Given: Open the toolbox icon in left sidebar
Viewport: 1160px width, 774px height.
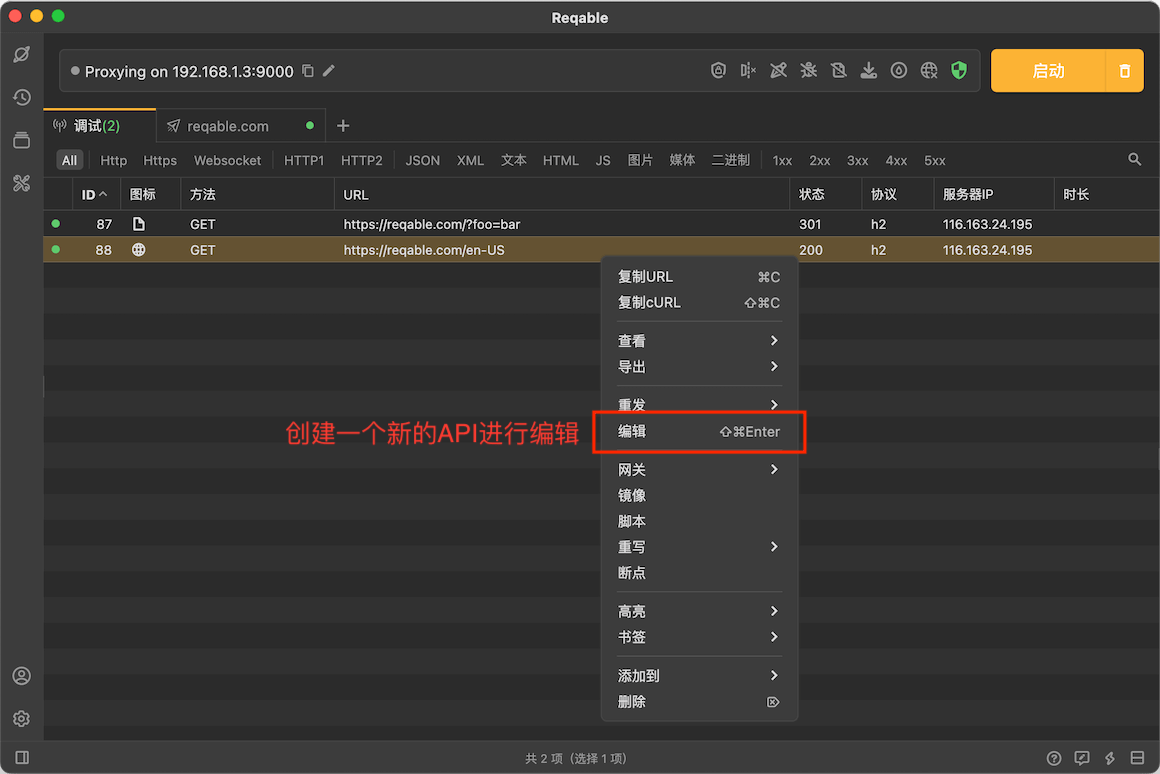Looking at the screenshot, I should pyautogui.click(x=21, y=183).
